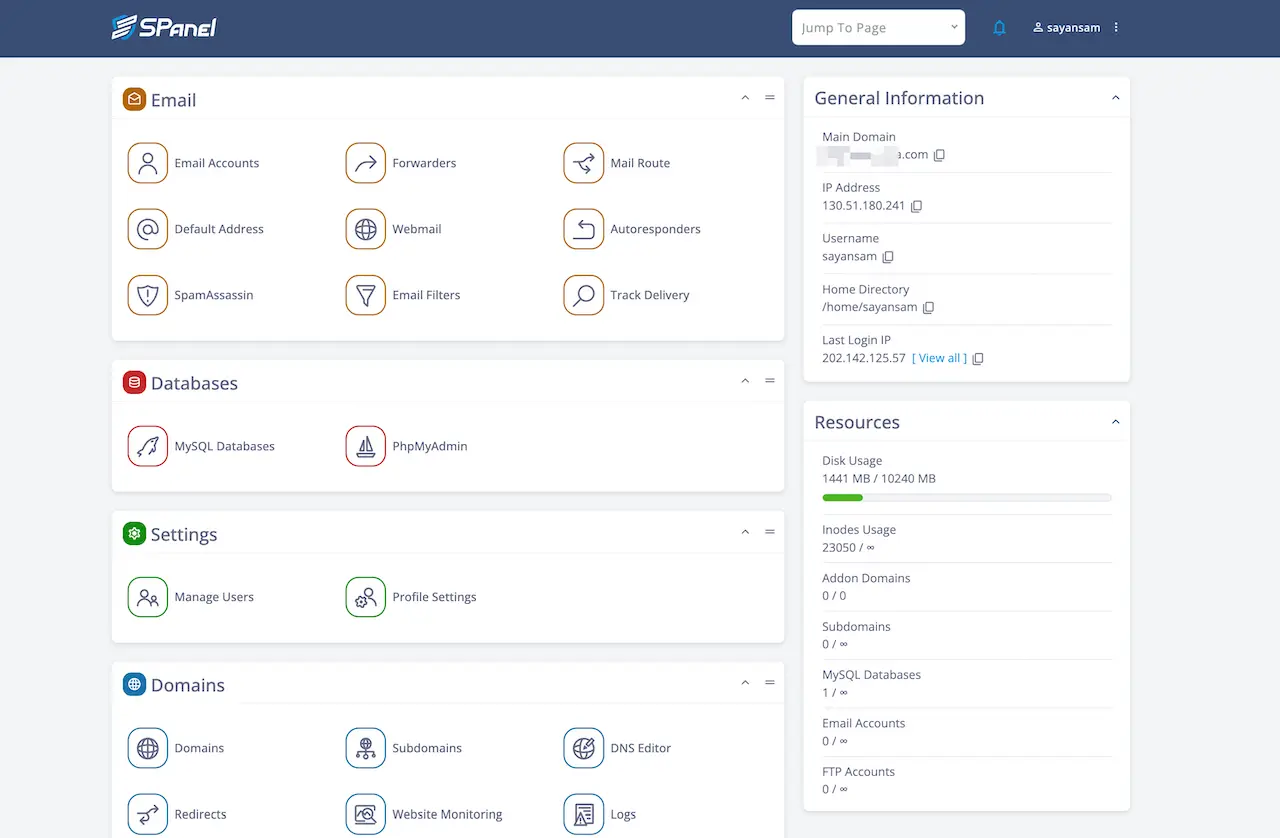Click the FTP Accounts resource label
Viewport: 1280px width, 838px height.
point(859,772)
